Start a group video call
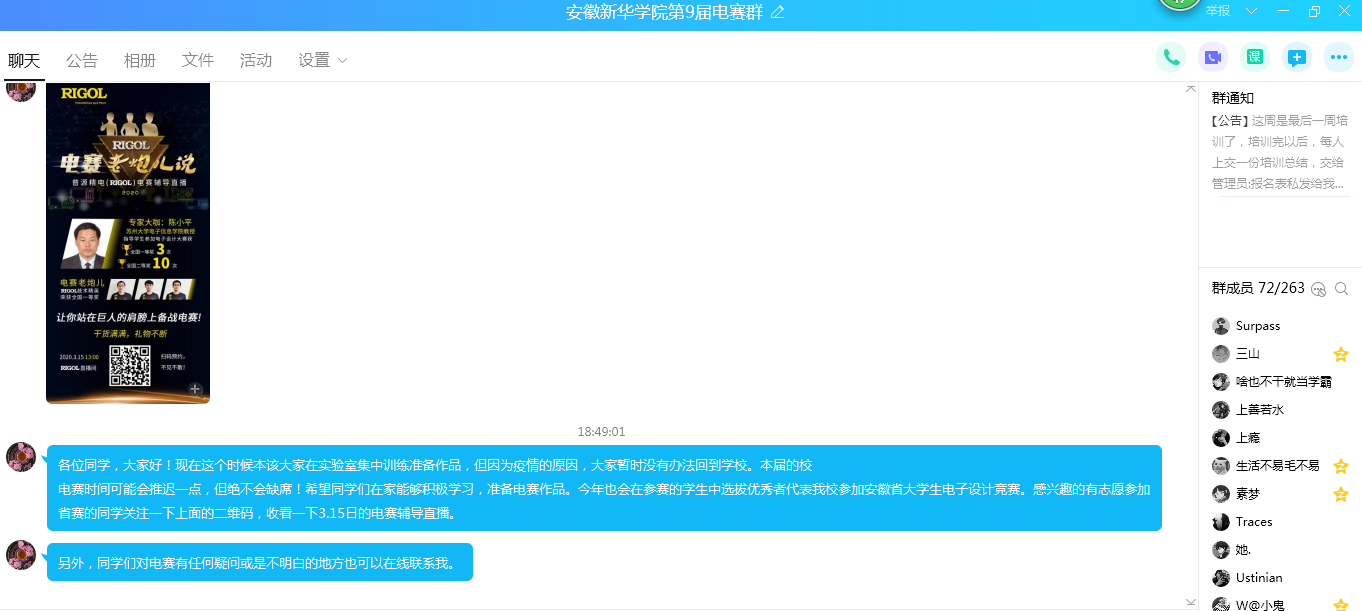Image resolution: width=1362 pixels, height=611 pixels. pos(1213,57)
